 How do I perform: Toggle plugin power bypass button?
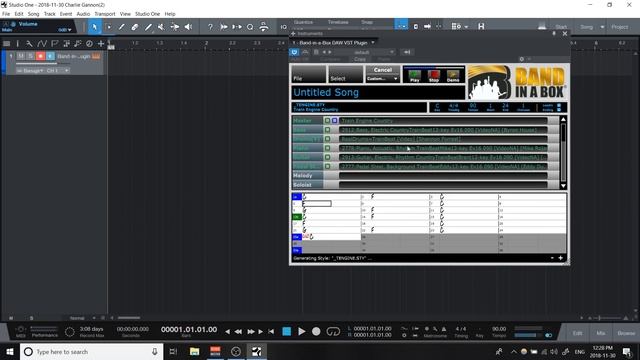tap(294, 52)
